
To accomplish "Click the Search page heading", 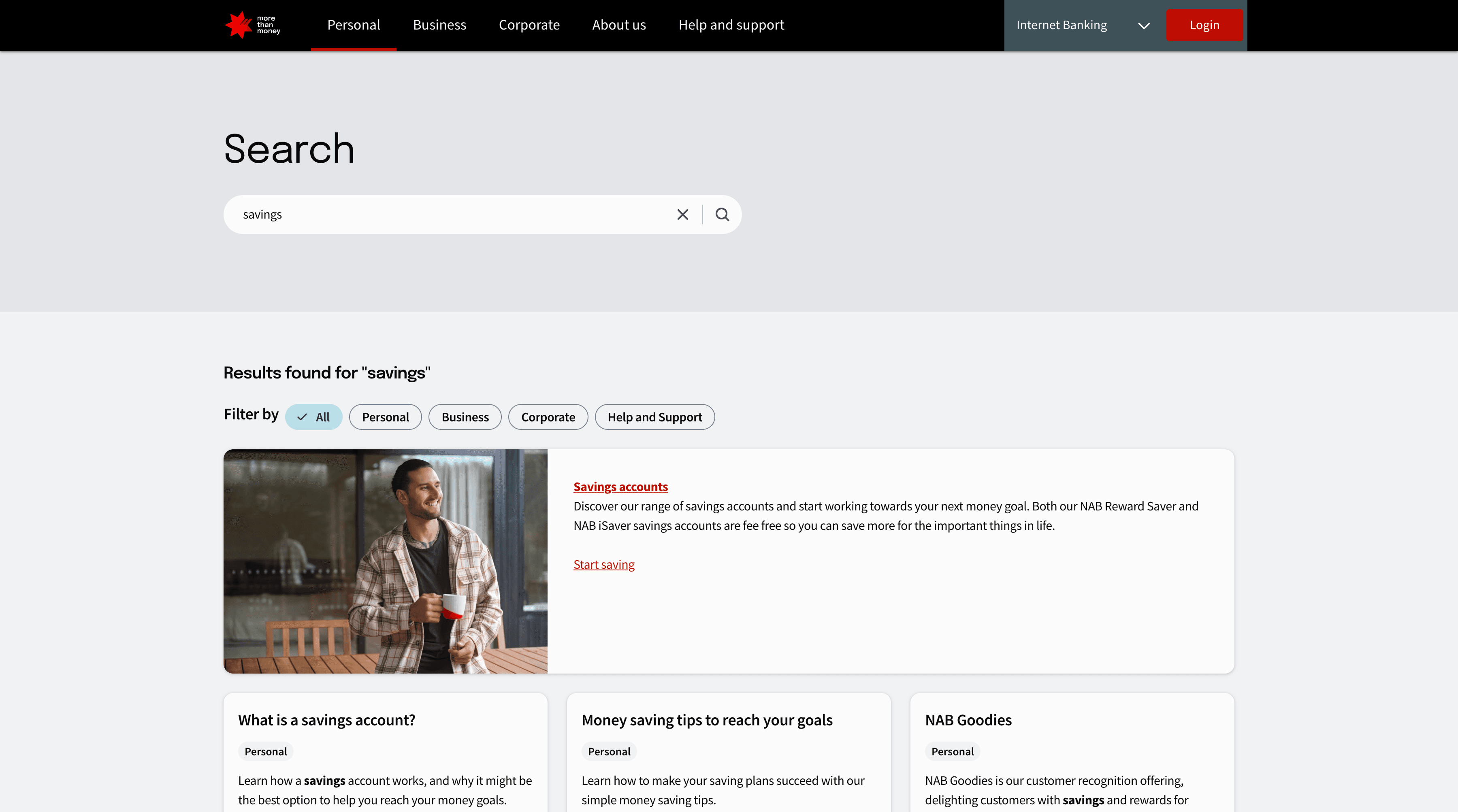I will tap(289, 149).
